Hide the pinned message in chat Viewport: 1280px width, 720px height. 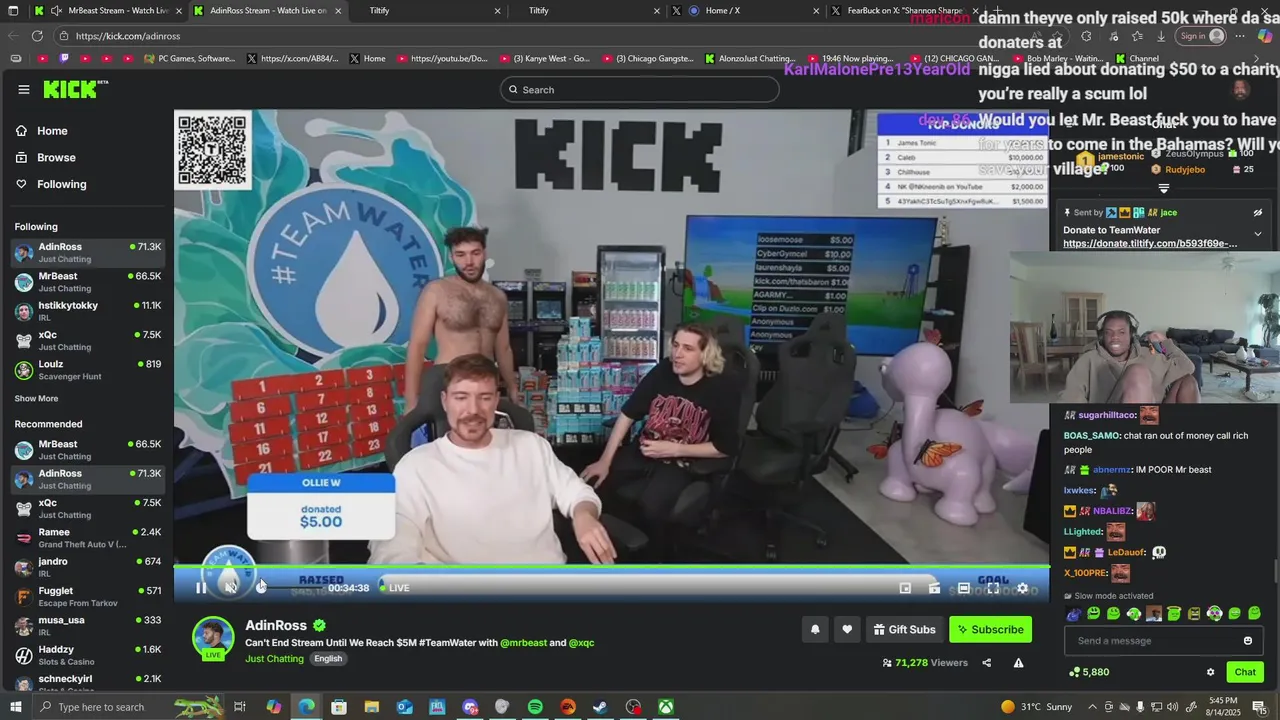[x=1258, y=213]
